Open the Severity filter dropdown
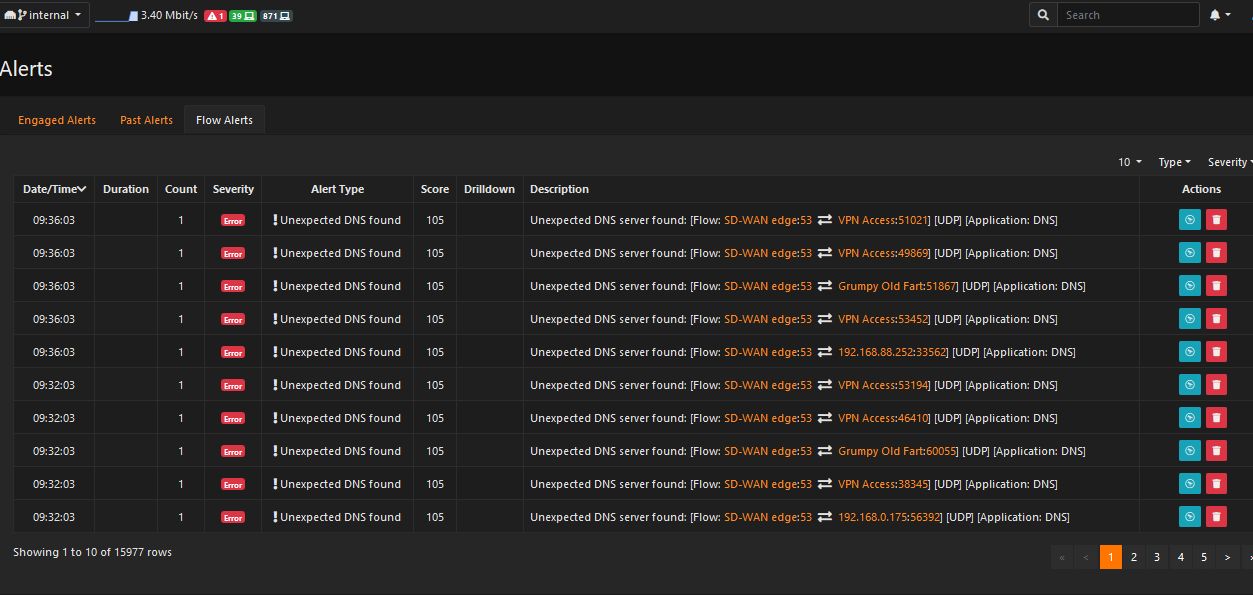 pos(1230,162)
